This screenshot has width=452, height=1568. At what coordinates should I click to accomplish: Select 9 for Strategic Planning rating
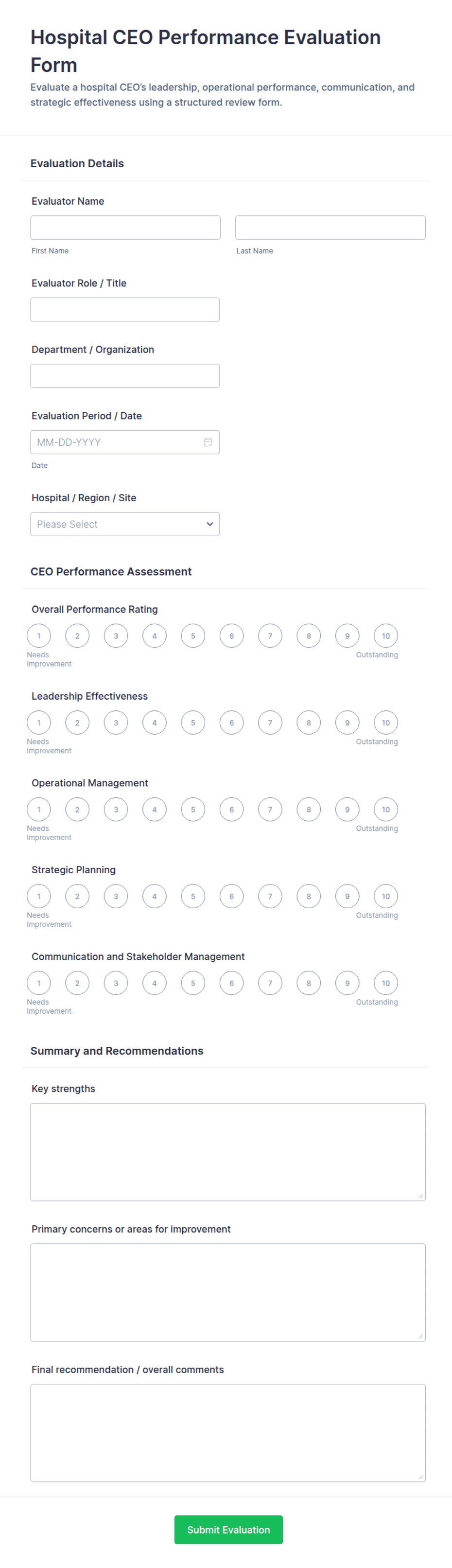pyautogui.click(x=348, y=896)
